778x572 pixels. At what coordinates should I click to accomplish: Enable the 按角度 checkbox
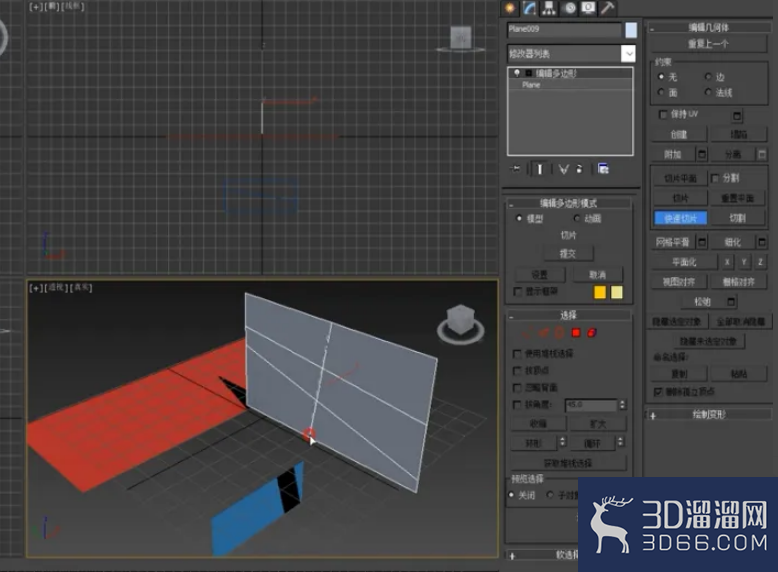pos(517,405)
